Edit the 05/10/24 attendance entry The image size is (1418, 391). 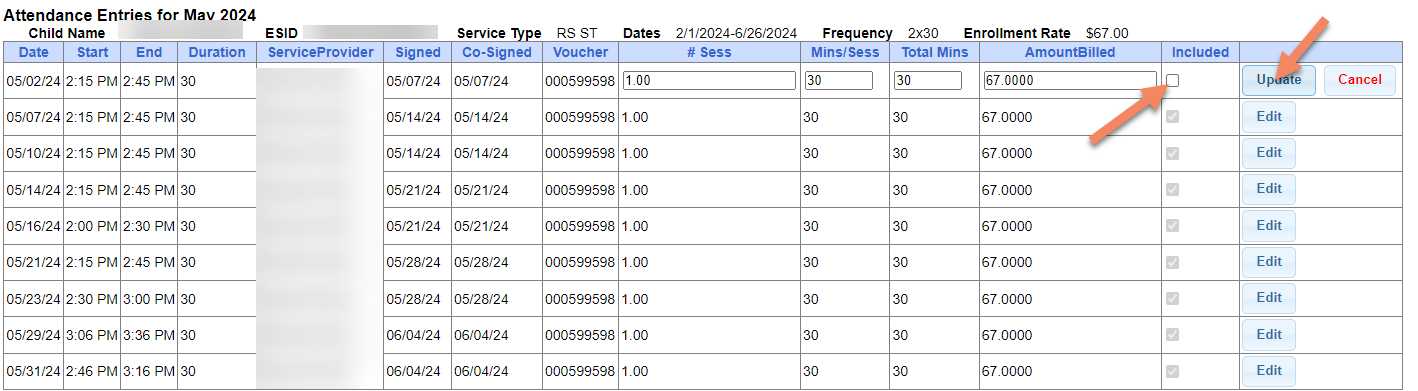[1269, 153]
